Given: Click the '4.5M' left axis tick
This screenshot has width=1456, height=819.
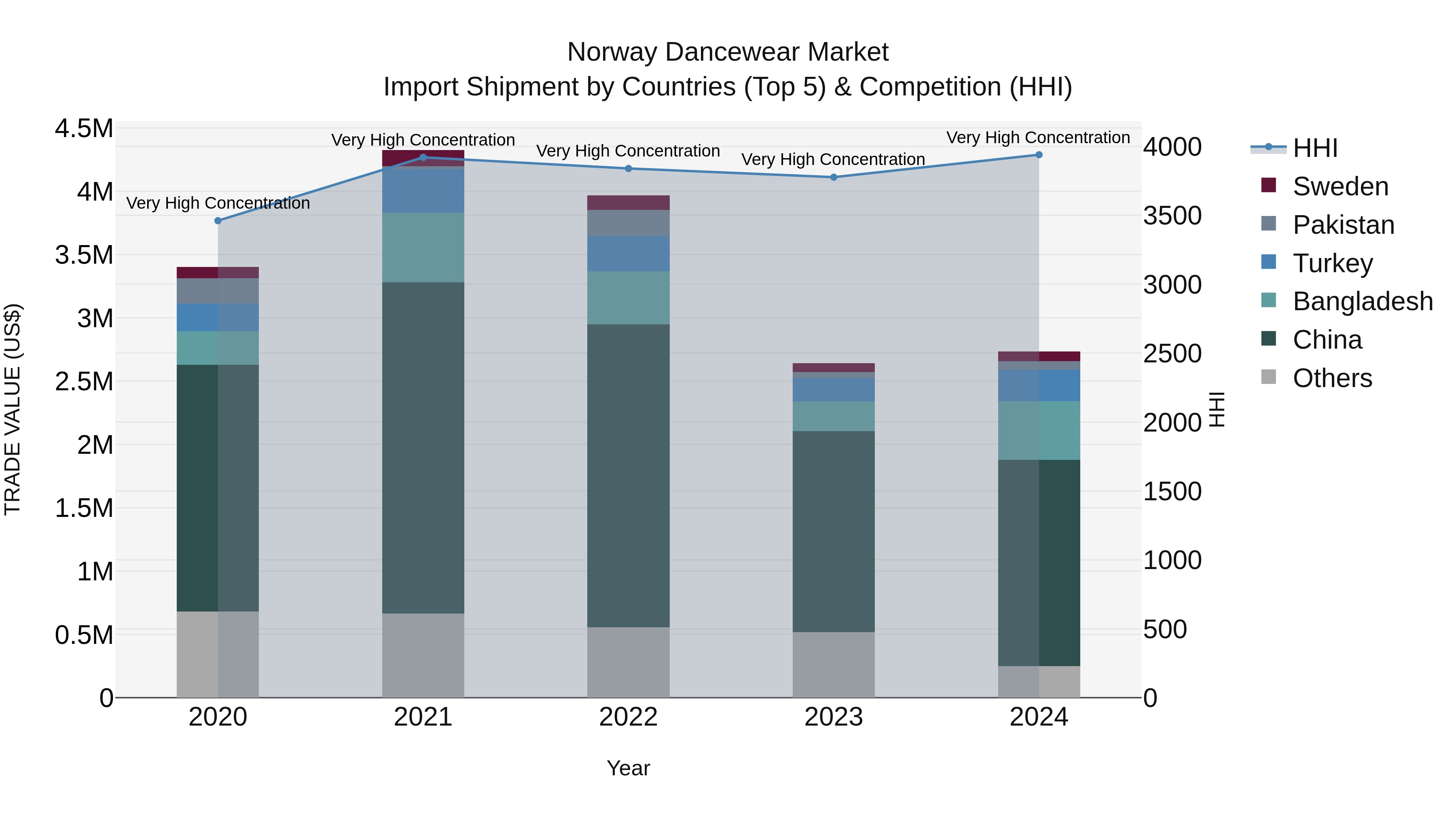Looking at the screenshot, I should pos(84,128).
